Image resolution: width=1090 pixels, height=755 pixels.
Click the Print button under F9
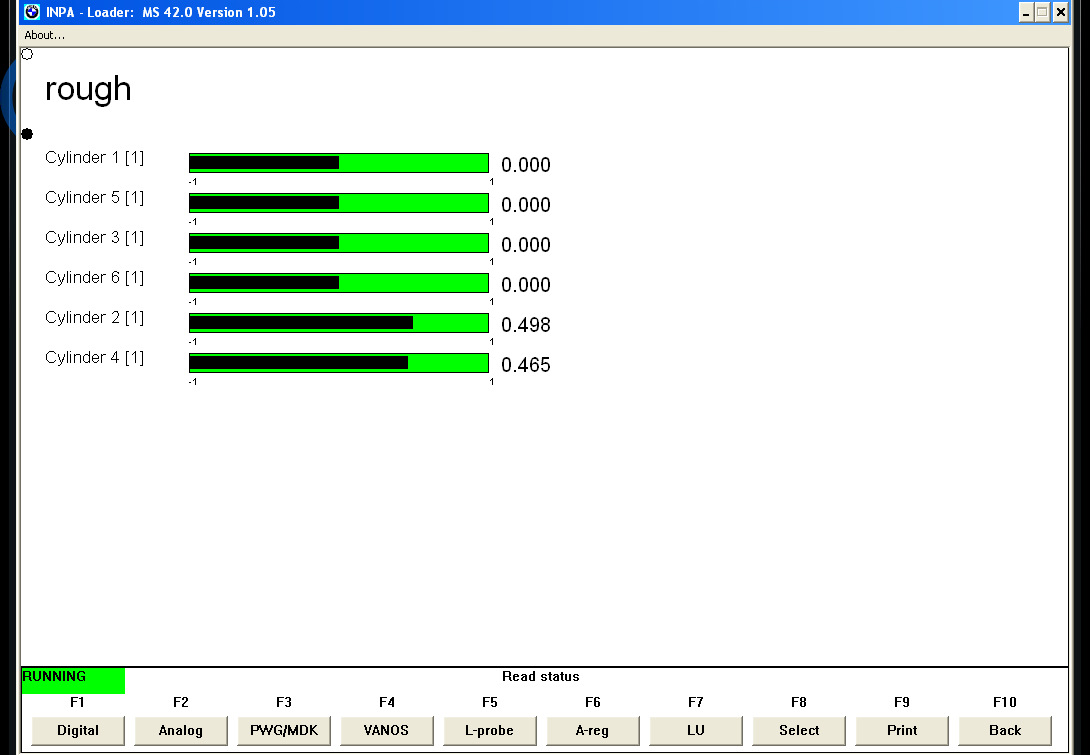902,730
